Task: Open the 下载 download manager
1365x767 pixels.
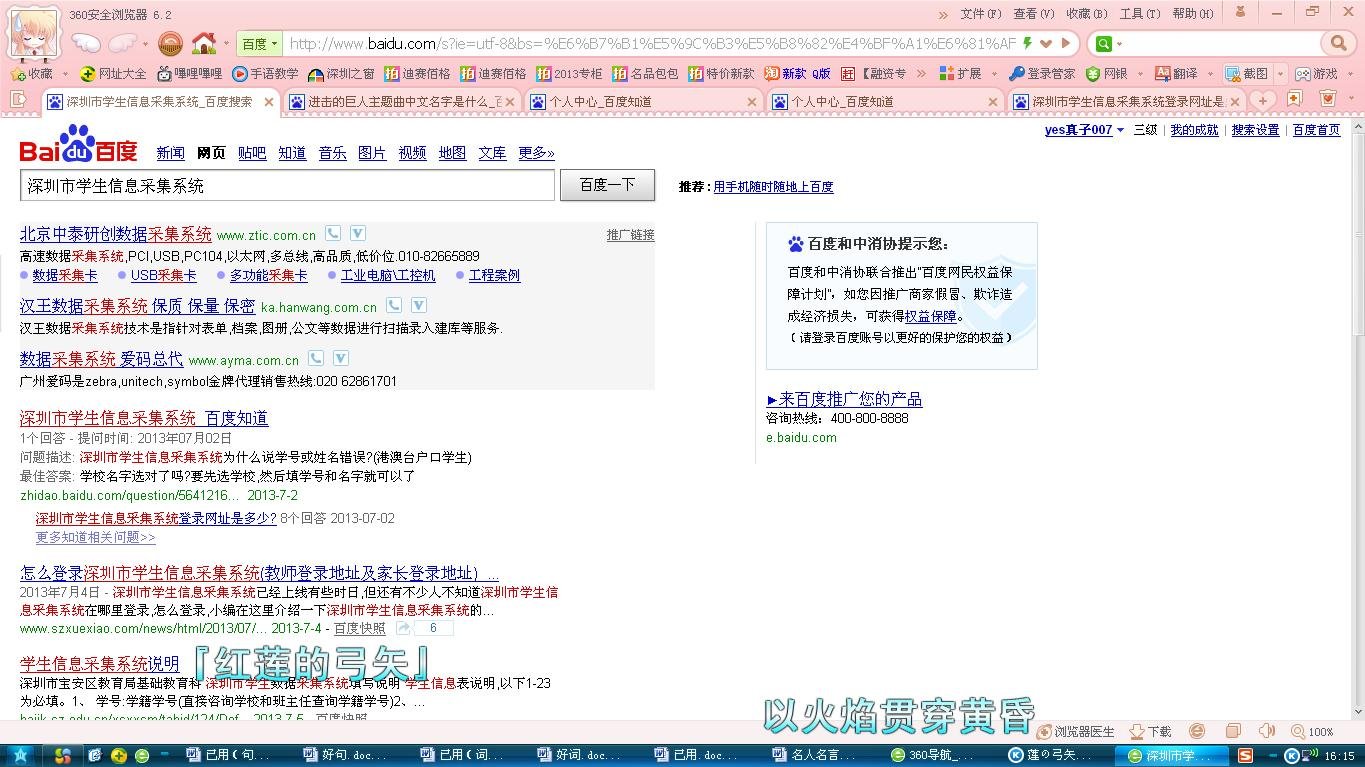Action: 1148,731
